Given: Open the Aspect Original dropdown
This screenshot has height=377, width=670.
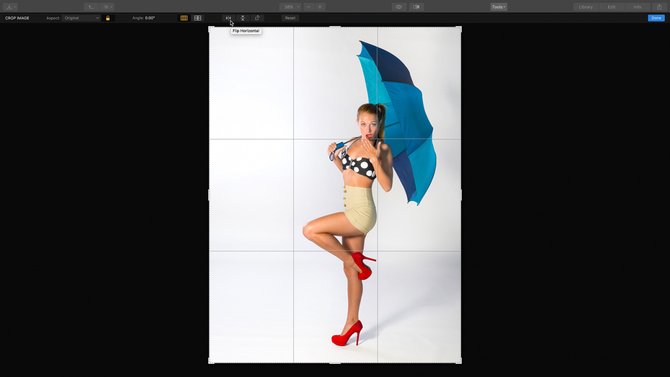Looking at the screenshot, I should pos(81,18).
